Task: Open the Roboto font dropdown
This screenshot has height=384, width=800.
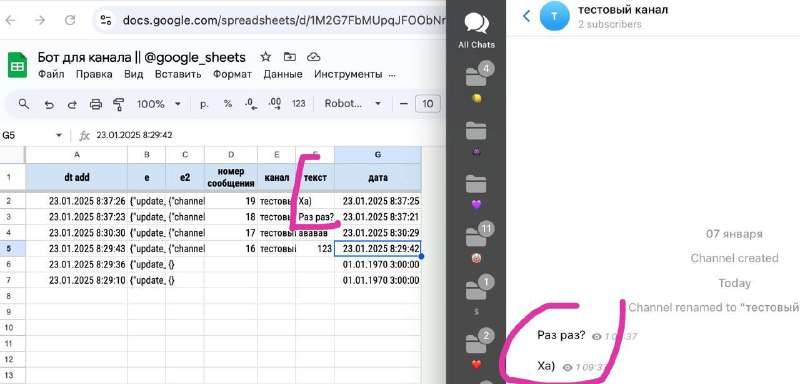Action: coord(353,104)
